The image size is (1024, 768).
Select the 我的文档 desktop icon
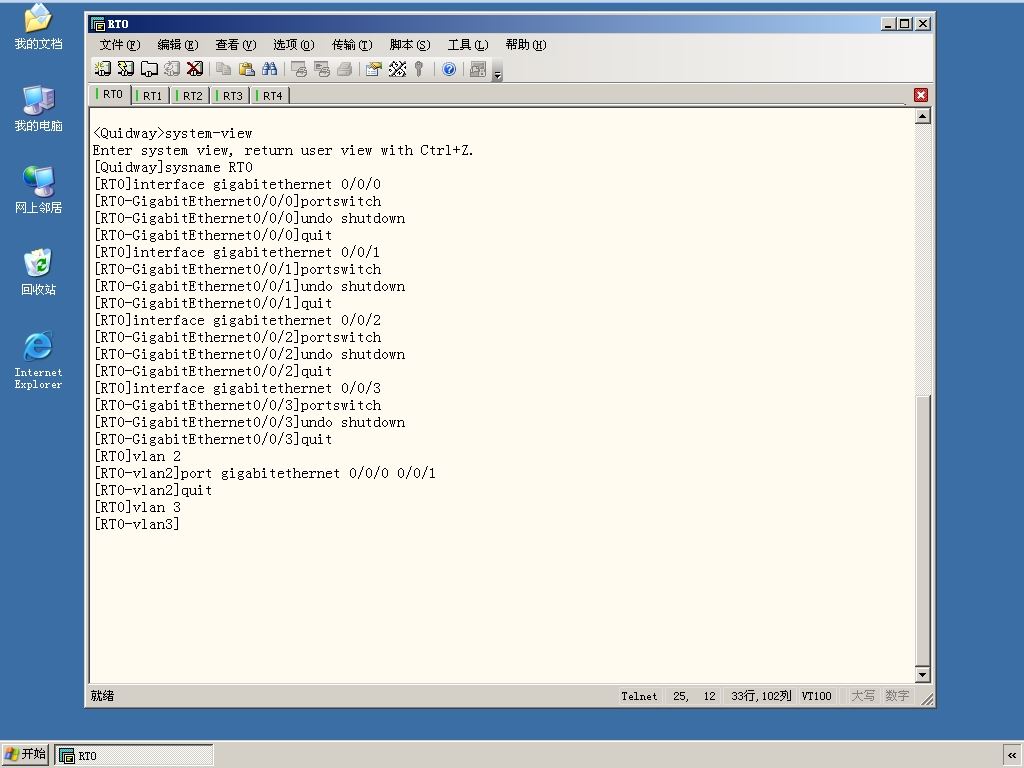point(39,26)
